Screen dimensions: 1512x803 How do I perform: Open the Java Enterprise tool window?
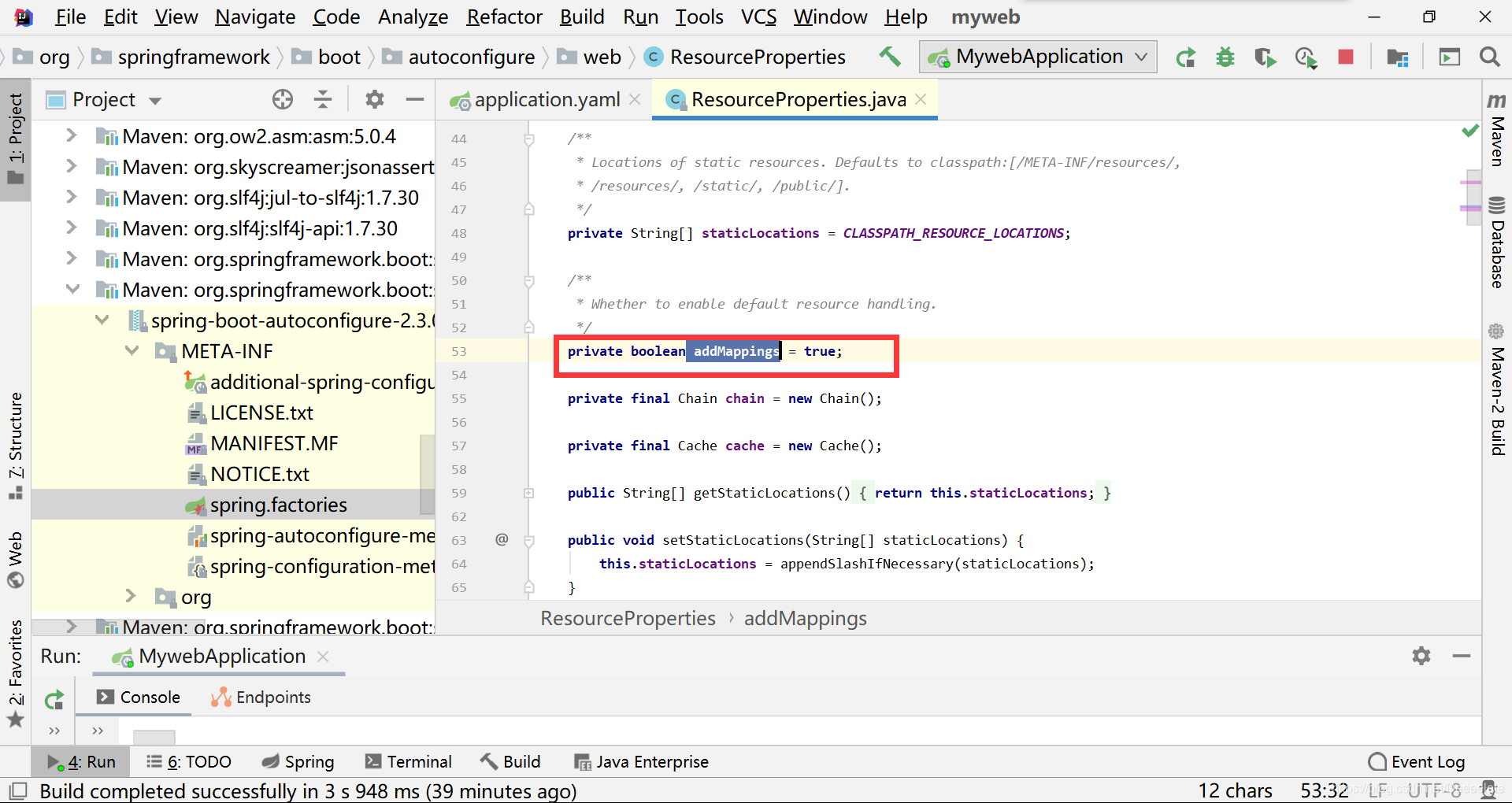641,761
